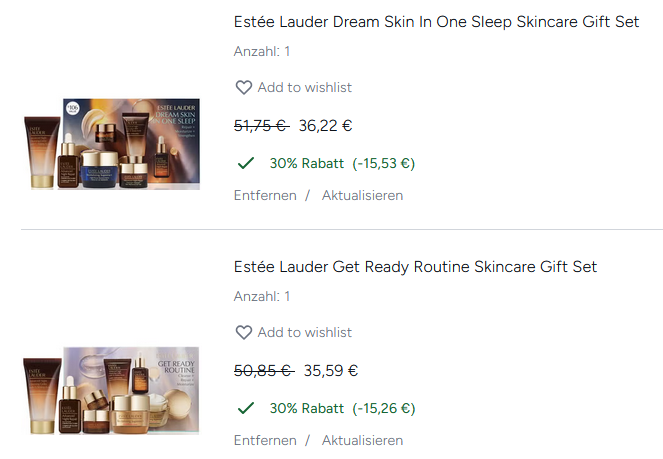The image size is (663, 459).
Task: Click the green checkmark beside the -15,26 € discount
Action: 245,408
